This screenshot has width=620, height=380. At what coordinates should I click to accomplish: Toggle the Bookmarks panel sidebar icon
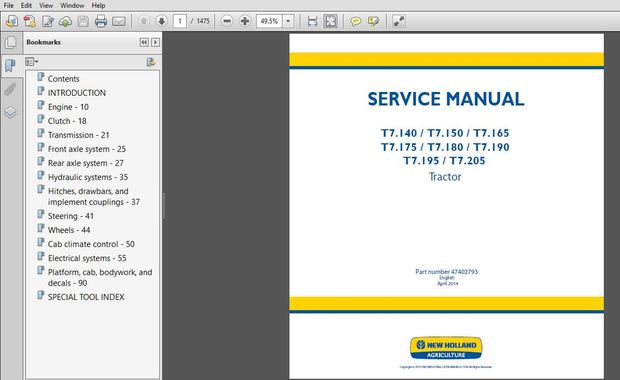[10, 65]
